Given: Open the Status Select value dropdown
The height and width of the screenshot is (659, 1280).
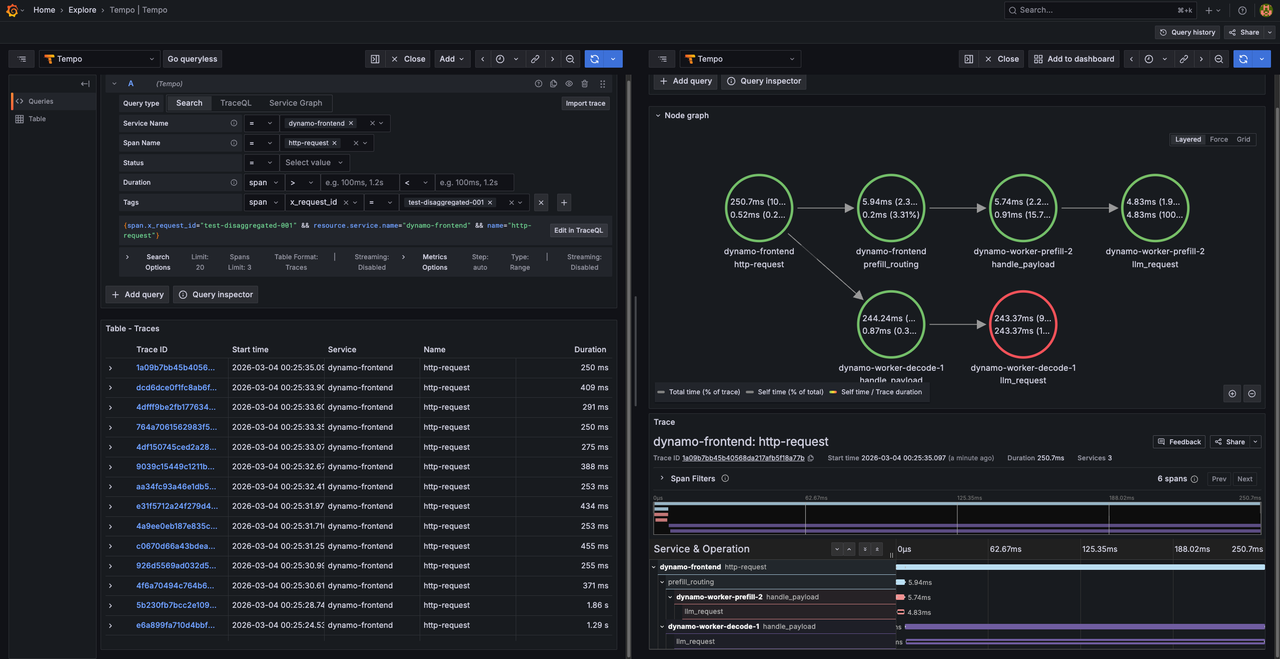Looking at the screenshot, I should (x=314, y=163).
